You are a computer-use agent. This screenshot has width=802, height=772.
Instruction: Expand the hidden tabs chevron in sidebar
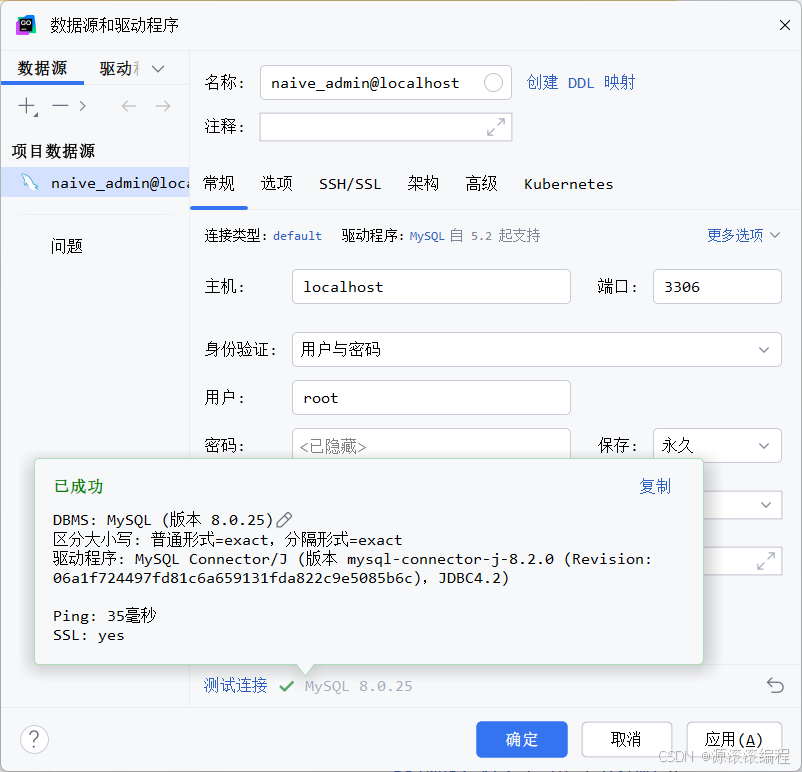[x=158, y=69]
